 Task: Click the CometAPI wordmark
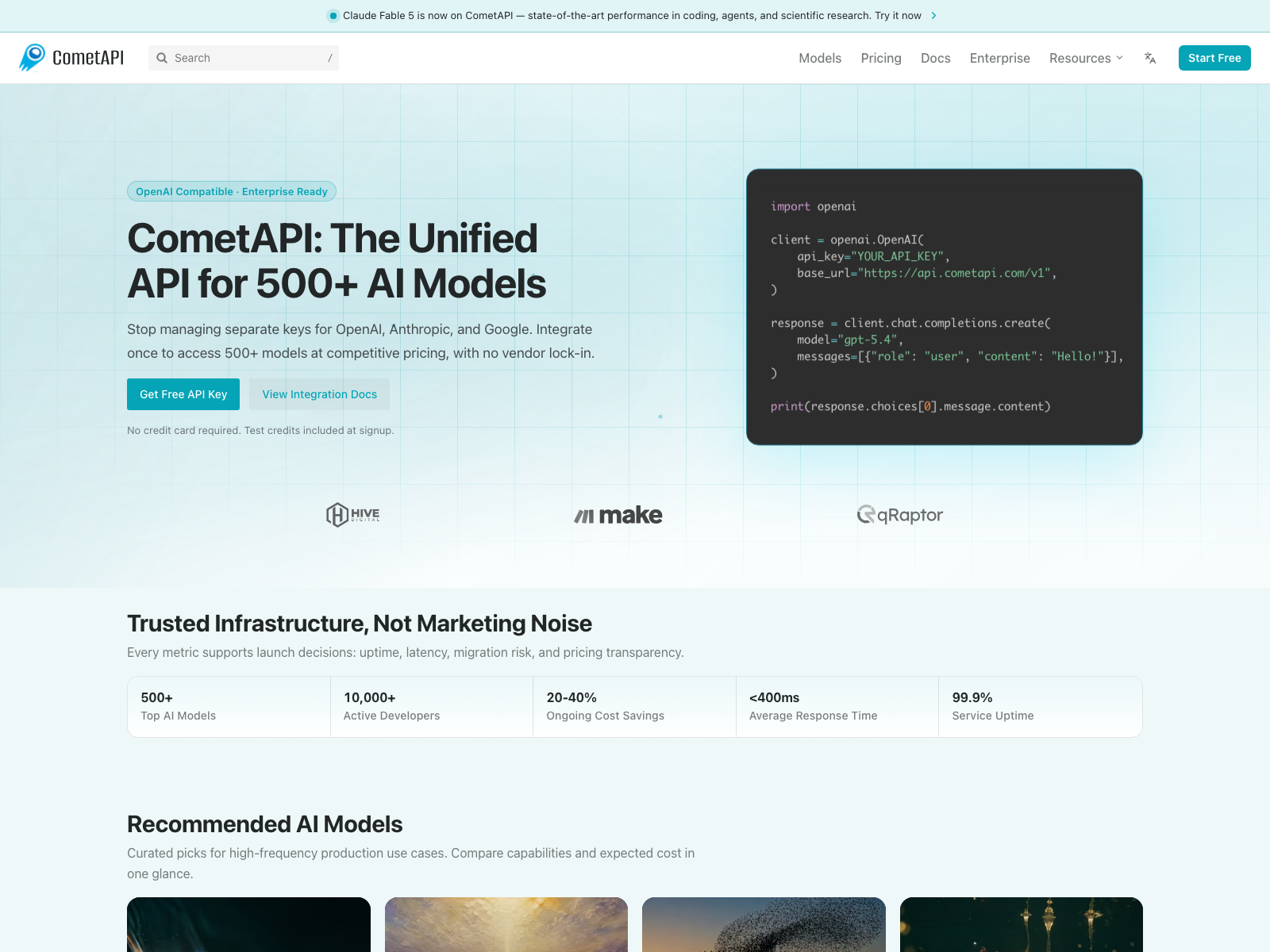click(x=88, y=58)
